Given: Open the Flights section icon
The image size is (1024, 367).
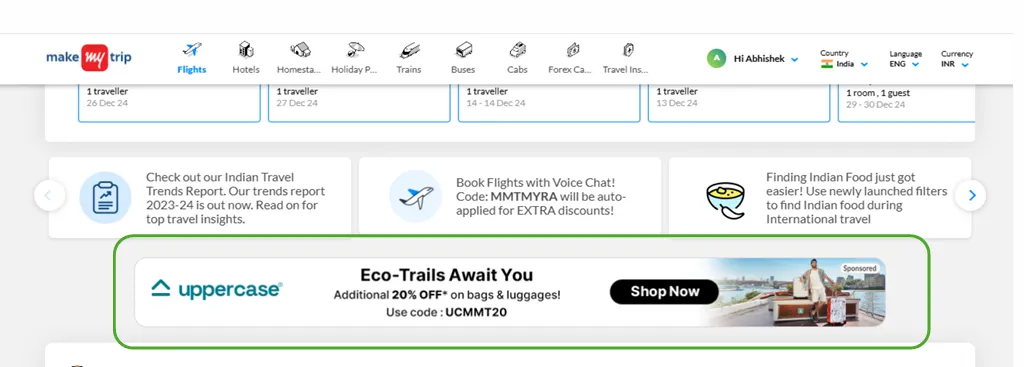Looking at the screenshot, I should click(x=191, y=50).
